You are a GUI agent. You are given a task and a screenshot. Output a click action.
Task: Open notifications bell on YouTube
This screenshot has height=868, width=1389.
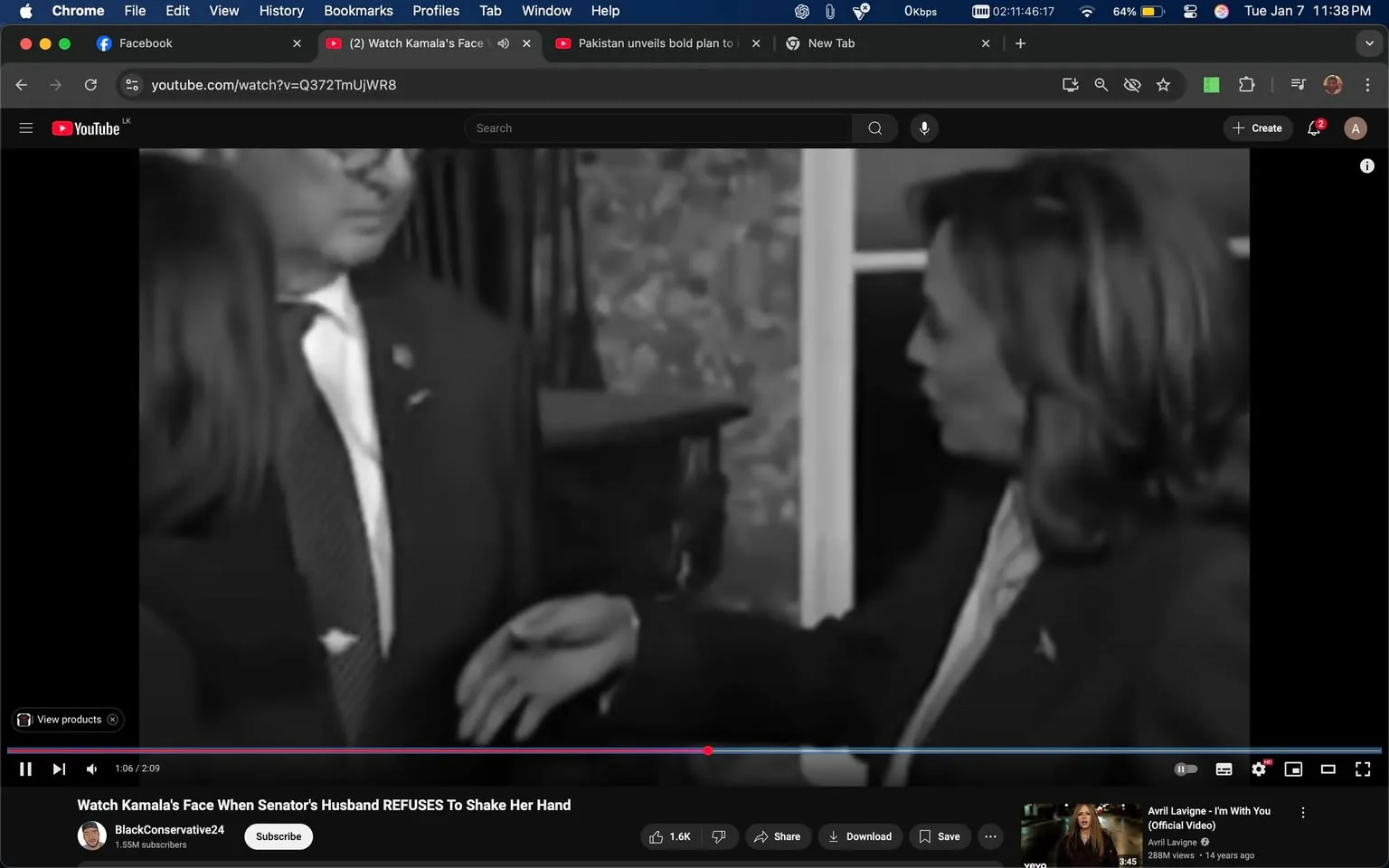(x=1313, y=127)
